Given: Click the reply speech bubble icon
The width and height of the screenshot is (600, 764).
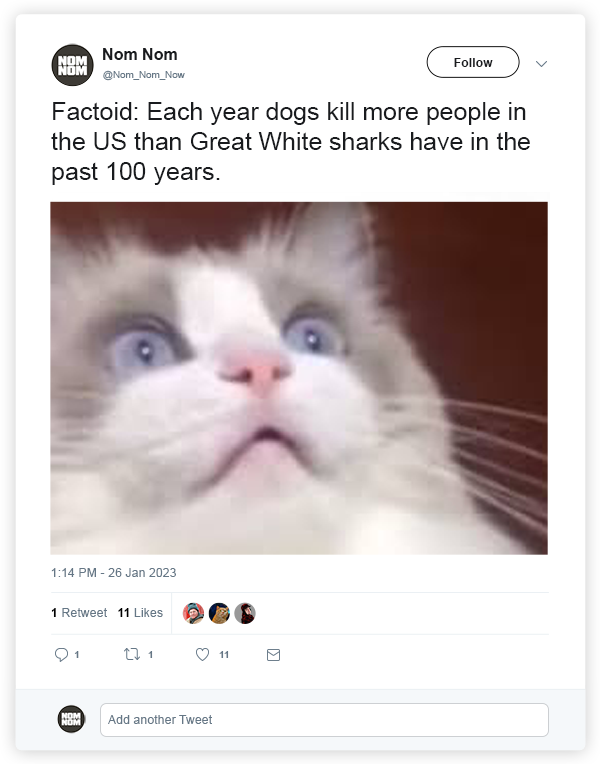Looking at the screenshot, I should coord(61,654).
